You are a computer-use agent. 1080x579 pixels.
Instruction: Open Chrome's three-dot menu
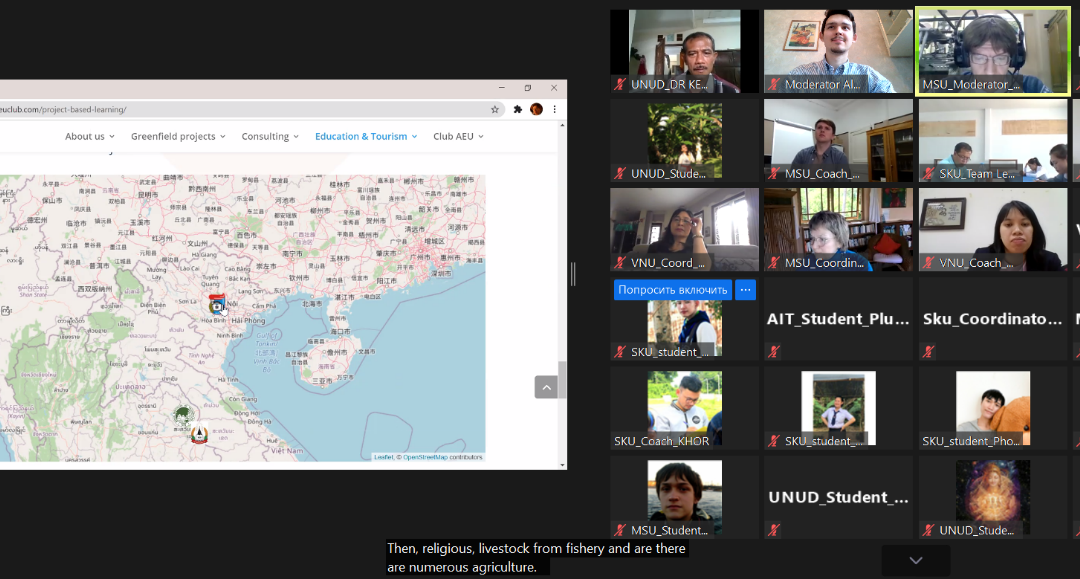pos(554,109)
